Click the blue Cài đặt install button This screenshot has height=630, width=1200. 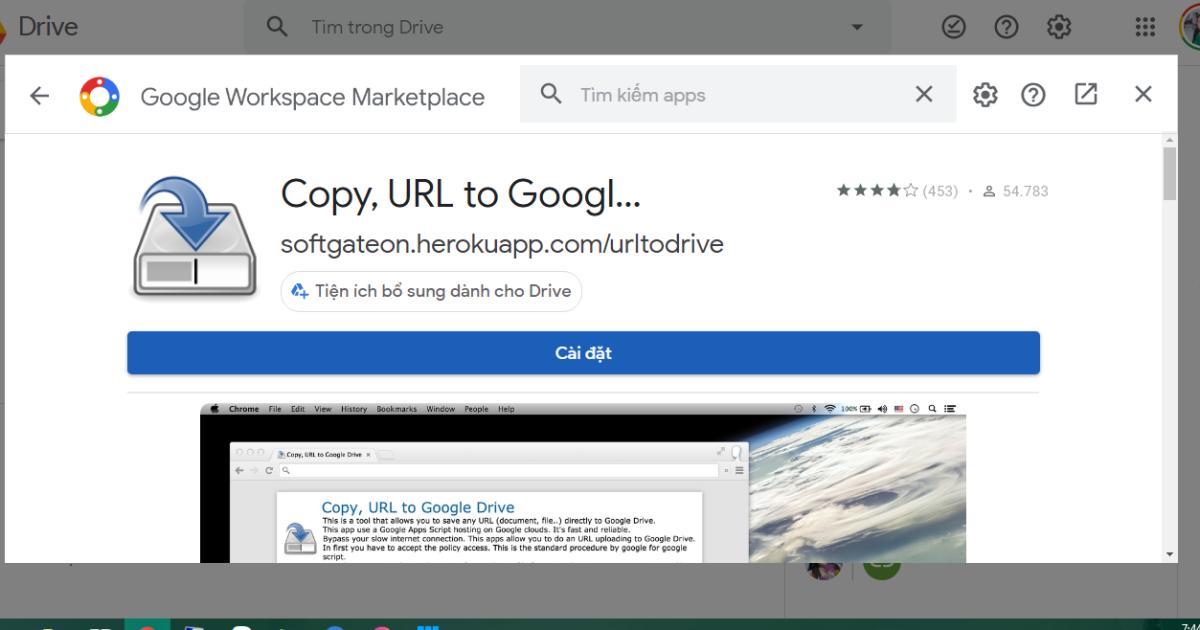click(583, 353)
